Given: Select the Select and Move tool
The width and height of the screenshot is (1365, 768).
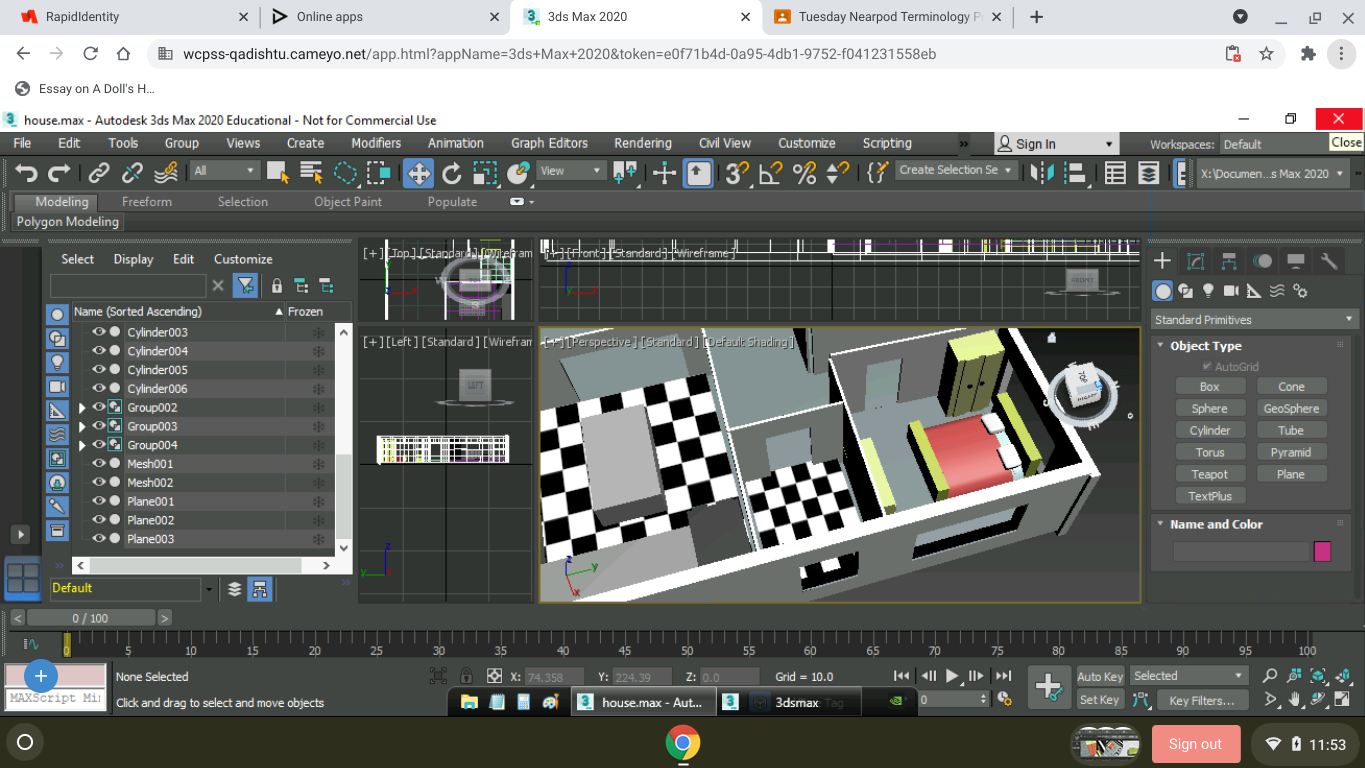Looking at the screenshot, I should [418, 172].
